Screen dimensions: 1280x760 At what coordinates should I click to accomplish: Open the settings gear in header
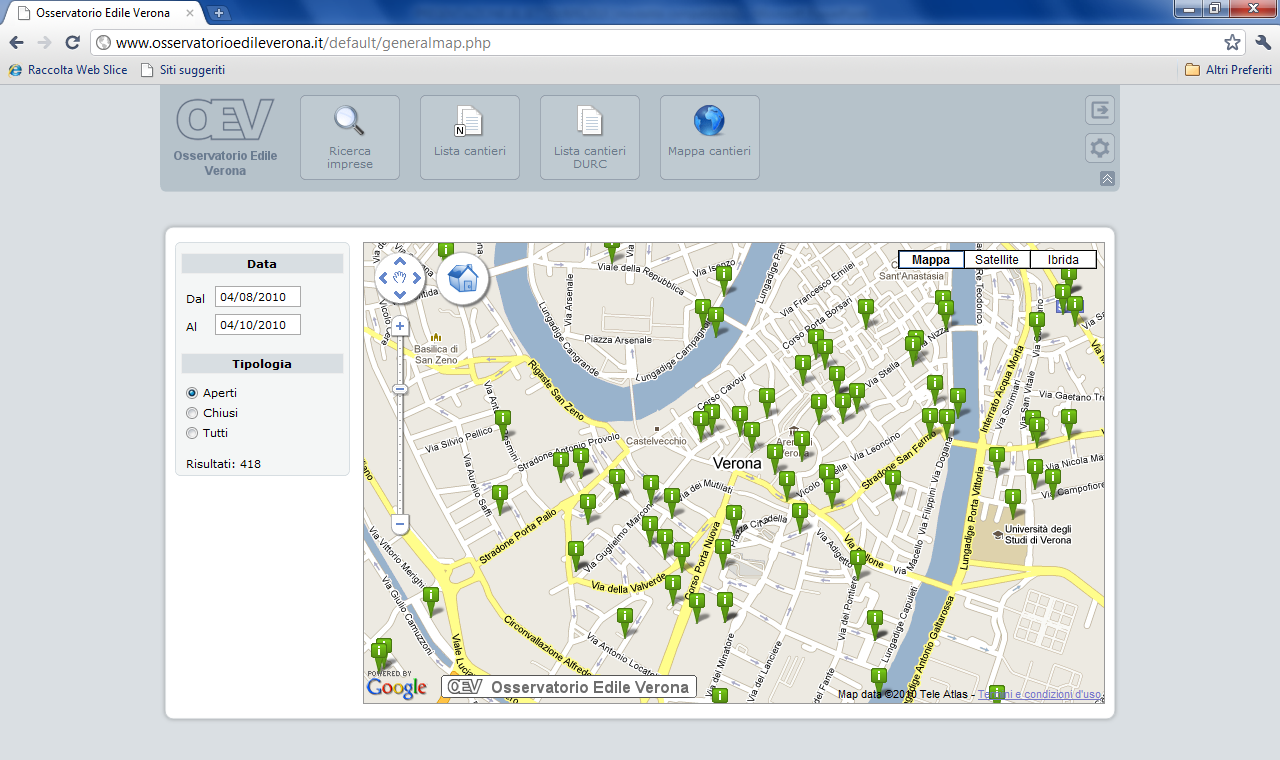(x=1100, y=148)
